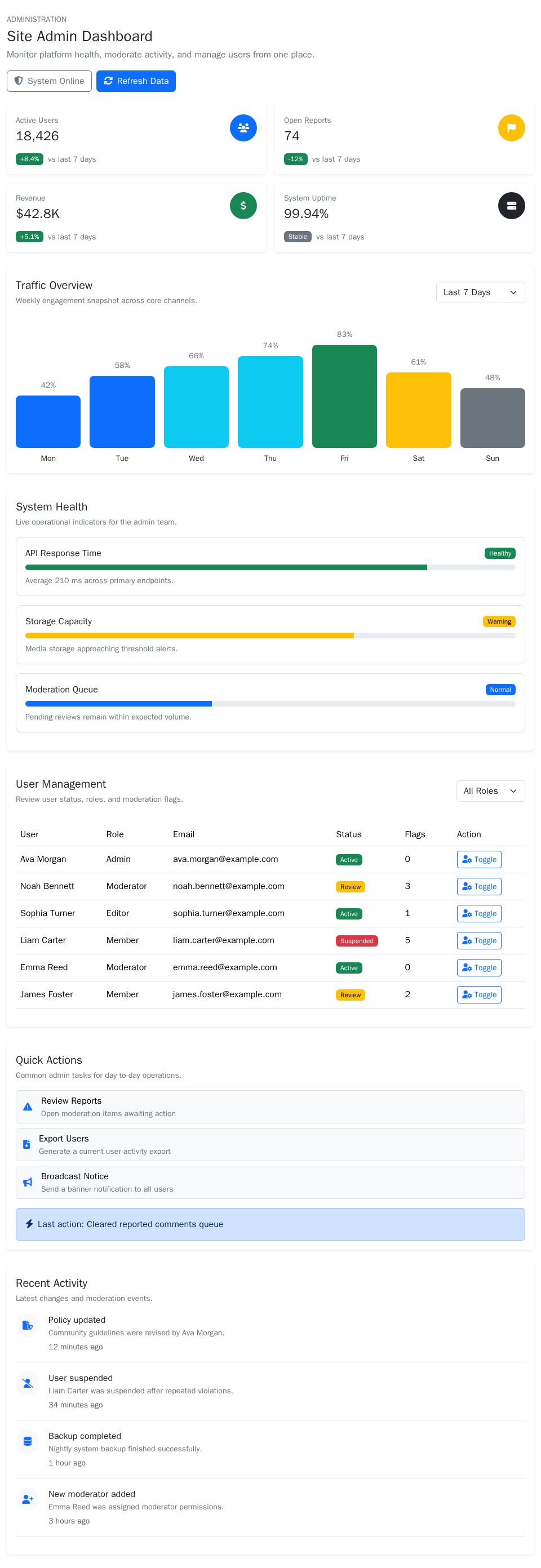The image size is (541, 1568).
Task: Click the $42.8K revenue value
Action: (38, 214)
